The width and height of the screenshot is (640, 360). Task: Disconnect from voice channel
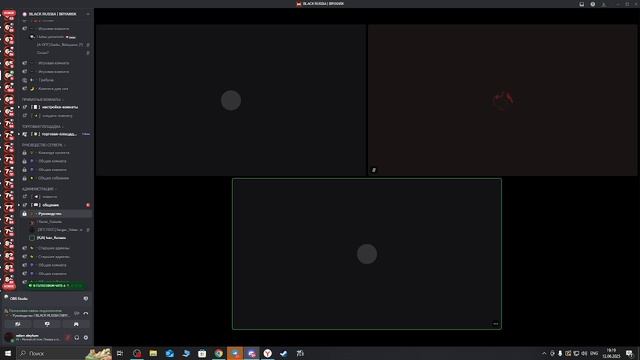(x=86, y=313)
